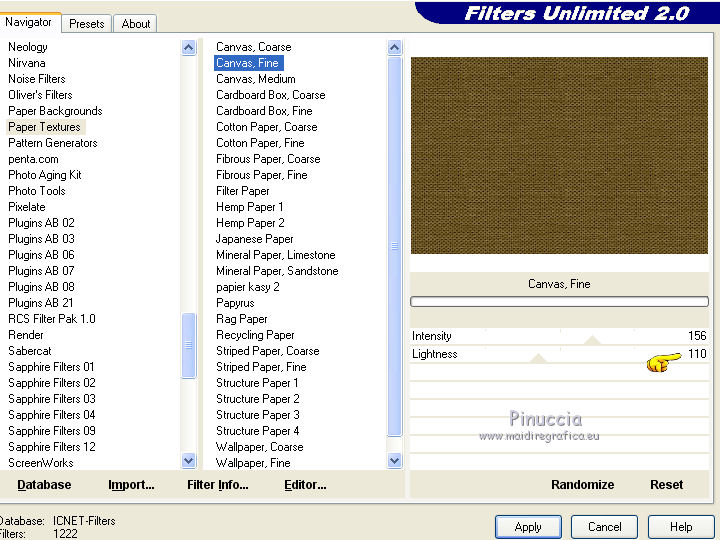Select Hemp Paper 1 filter
Image resolution: width=720 pixels, height=540 pixels.
coord(250,207)
